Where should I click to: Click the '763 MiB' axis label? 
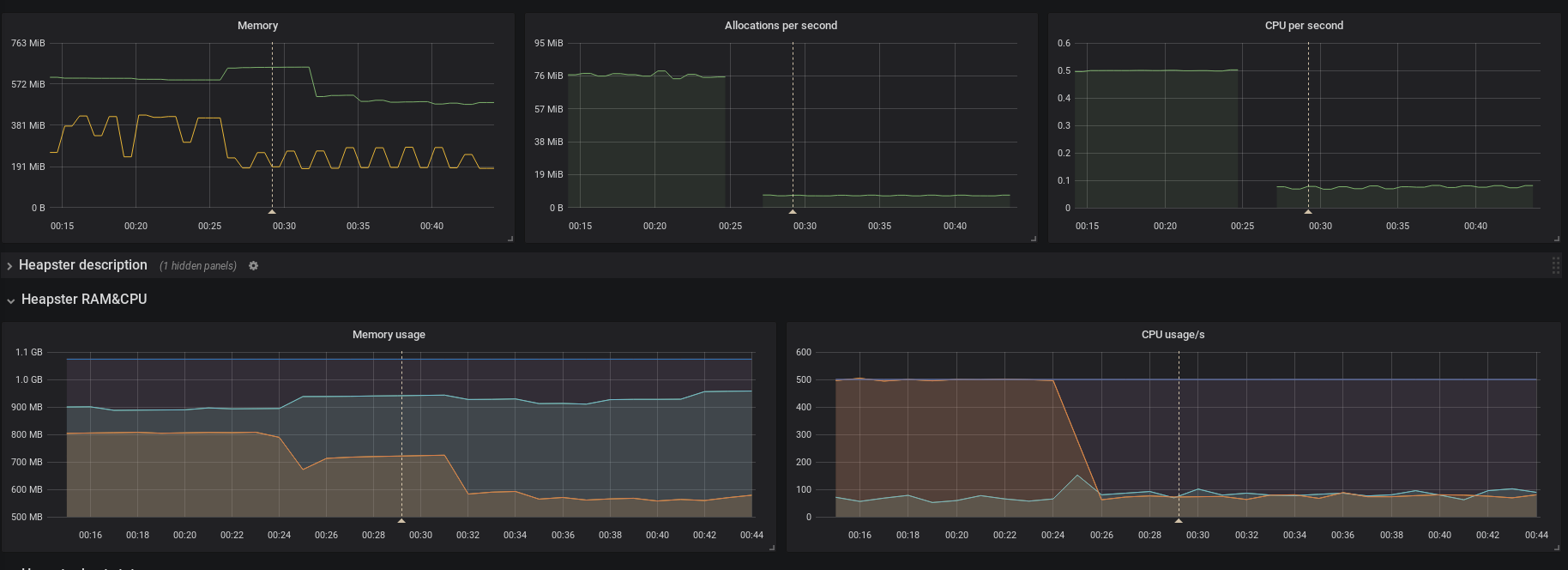[28, 43]
